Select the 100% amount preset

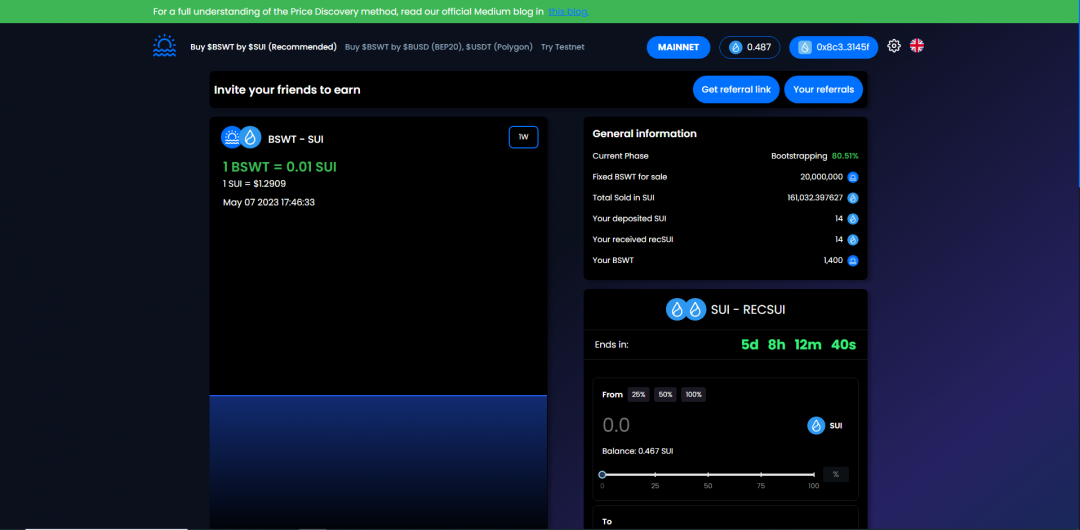[693, 395]
